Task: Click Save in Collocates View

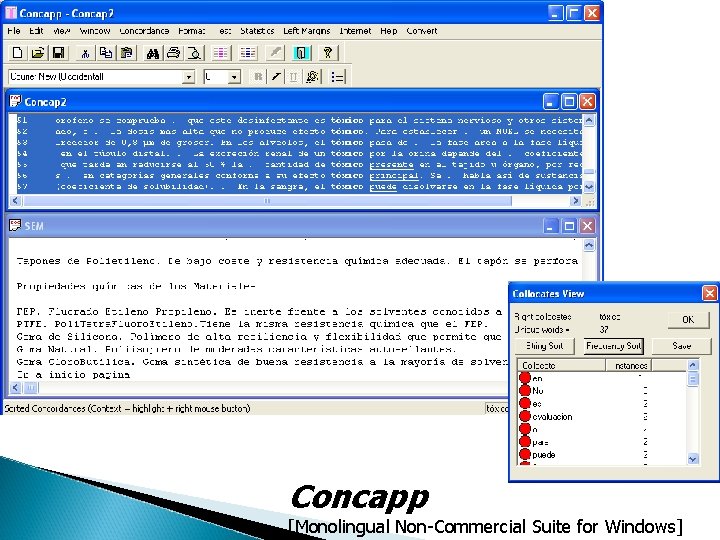Action: click(681, 346)
